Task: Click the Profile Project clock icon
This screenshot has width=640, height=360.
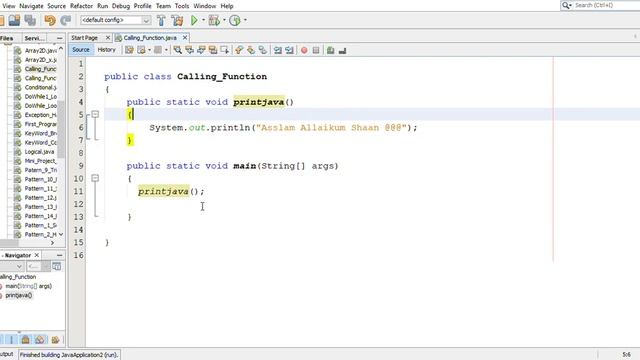Action: [x=235, y=20]
